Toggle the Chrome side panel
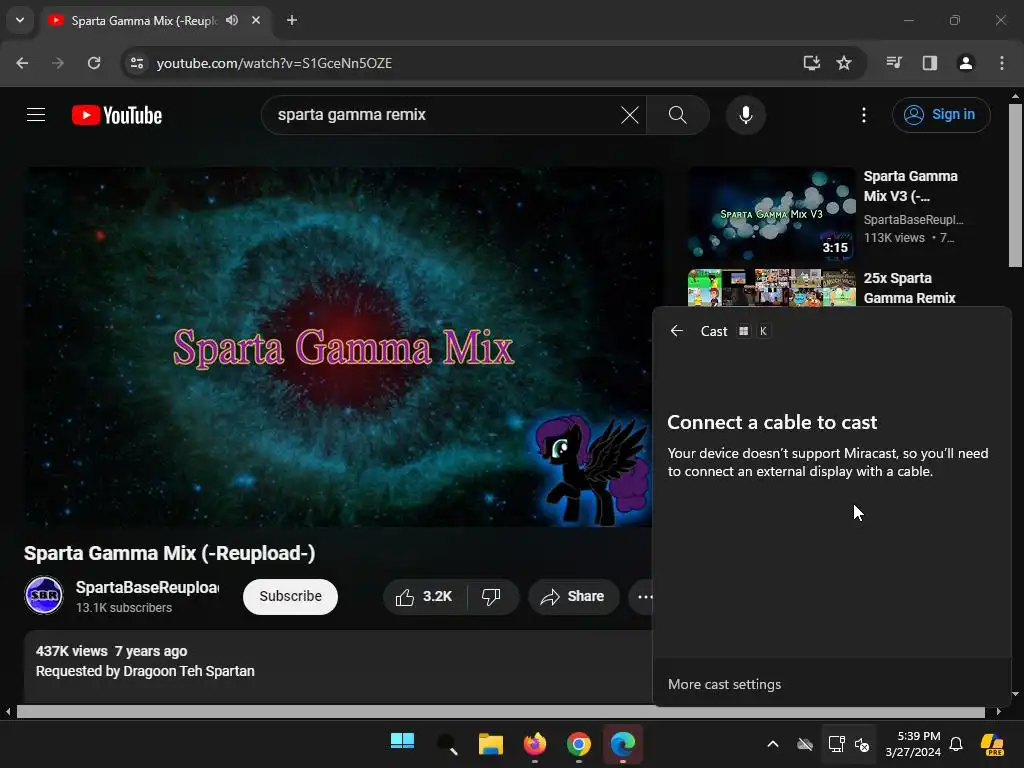Screen dimensions: 1024x768 930,63
